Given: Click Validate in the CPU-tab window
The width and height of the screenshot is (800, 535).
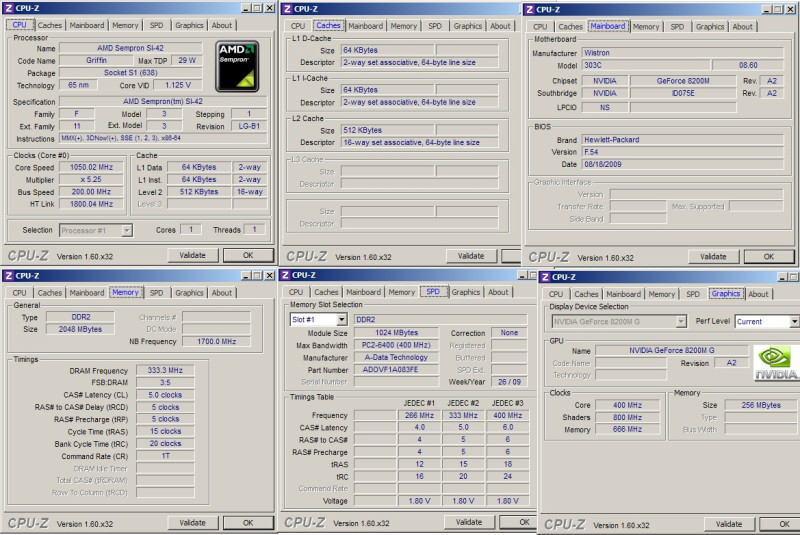Looking at the screenshot, I should [x=193, y=256].
